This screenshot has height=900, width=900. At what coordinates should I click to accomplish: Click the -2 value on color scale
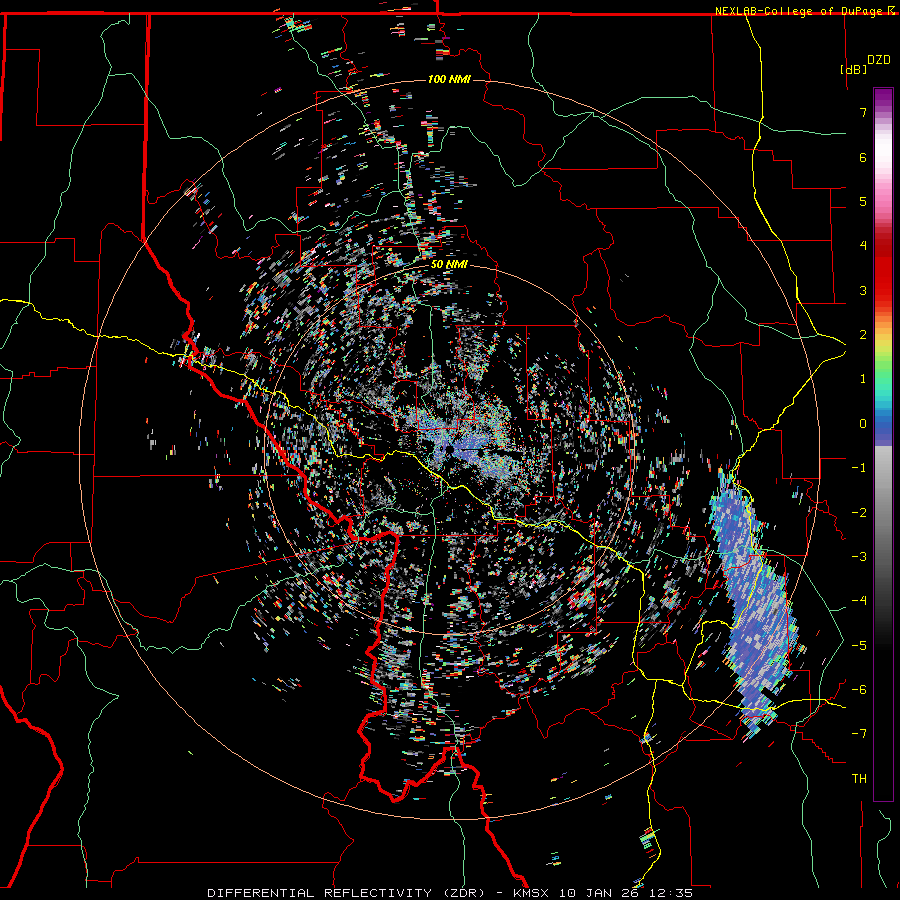pyautogui.click(x=859, y=513)
